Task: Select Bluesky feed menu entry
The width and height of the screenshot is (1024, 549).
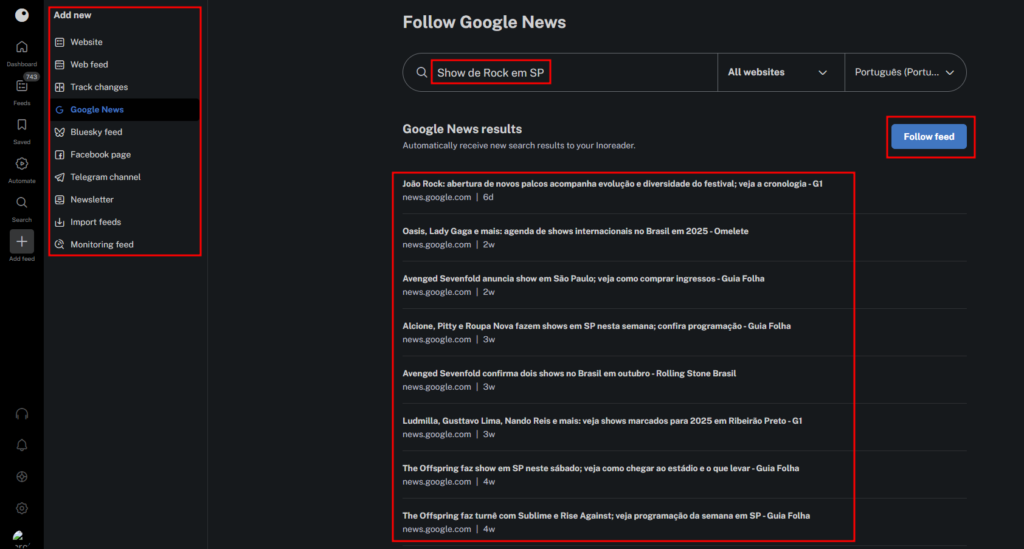Action: tap(125, 132)
